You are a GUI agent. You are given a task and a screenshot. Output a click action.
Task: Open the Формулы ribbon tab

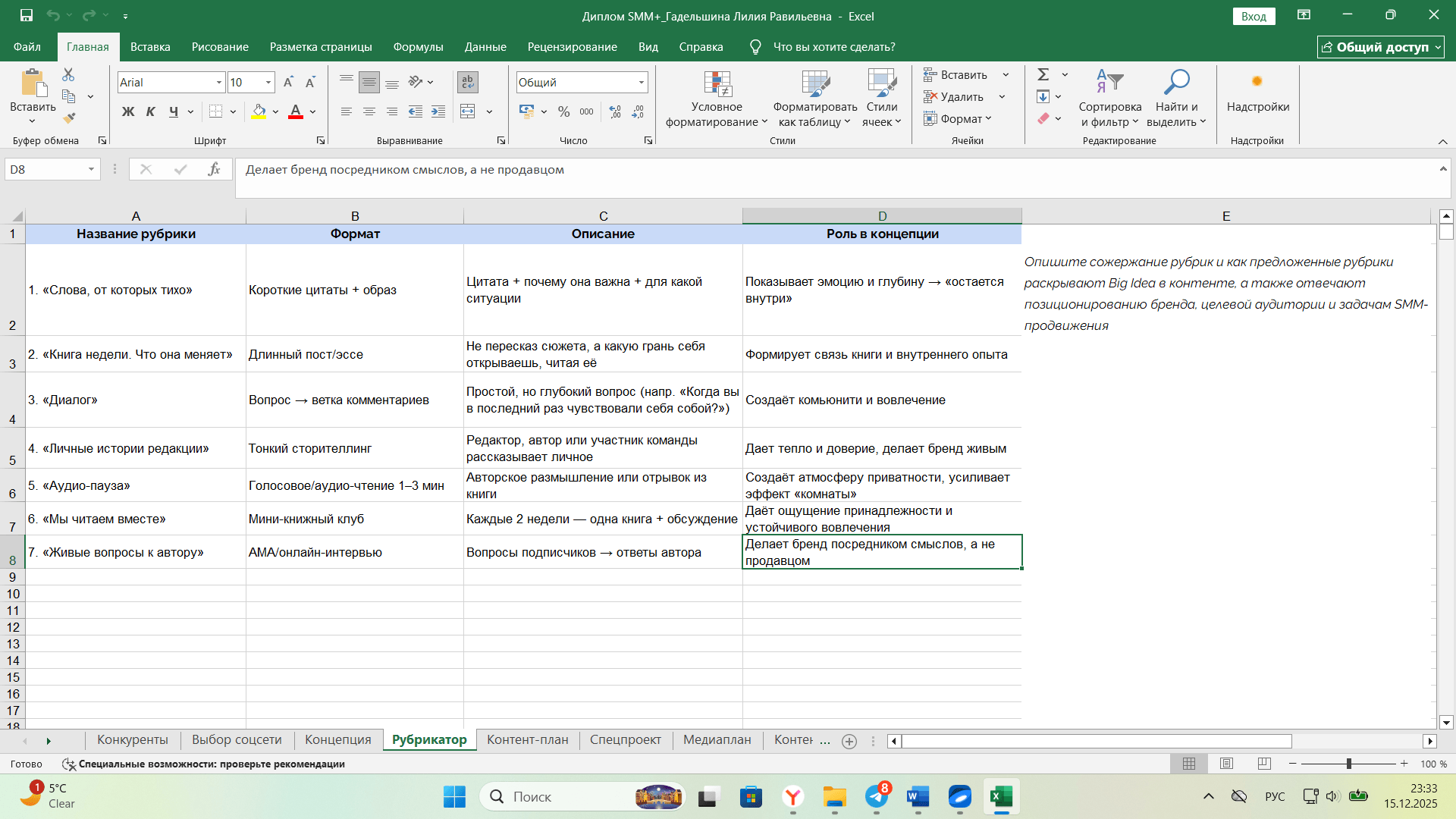418,47
